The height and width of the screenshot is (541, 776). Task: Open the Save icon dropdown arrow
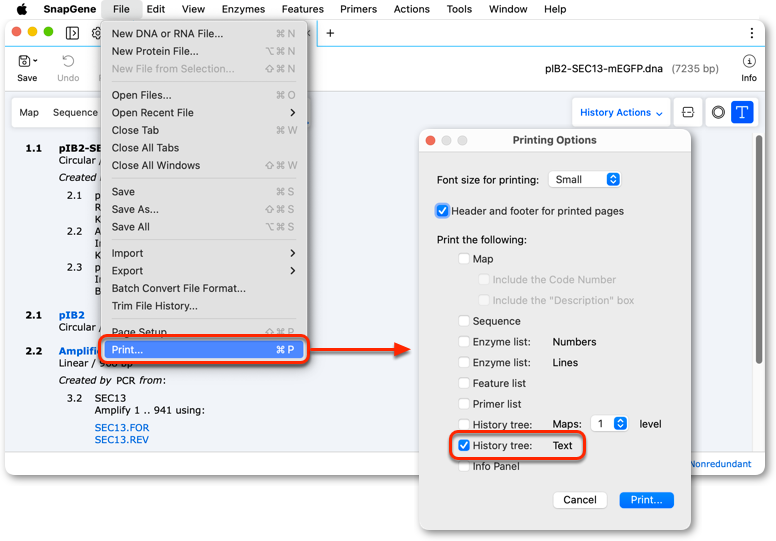tap(35, 61)
